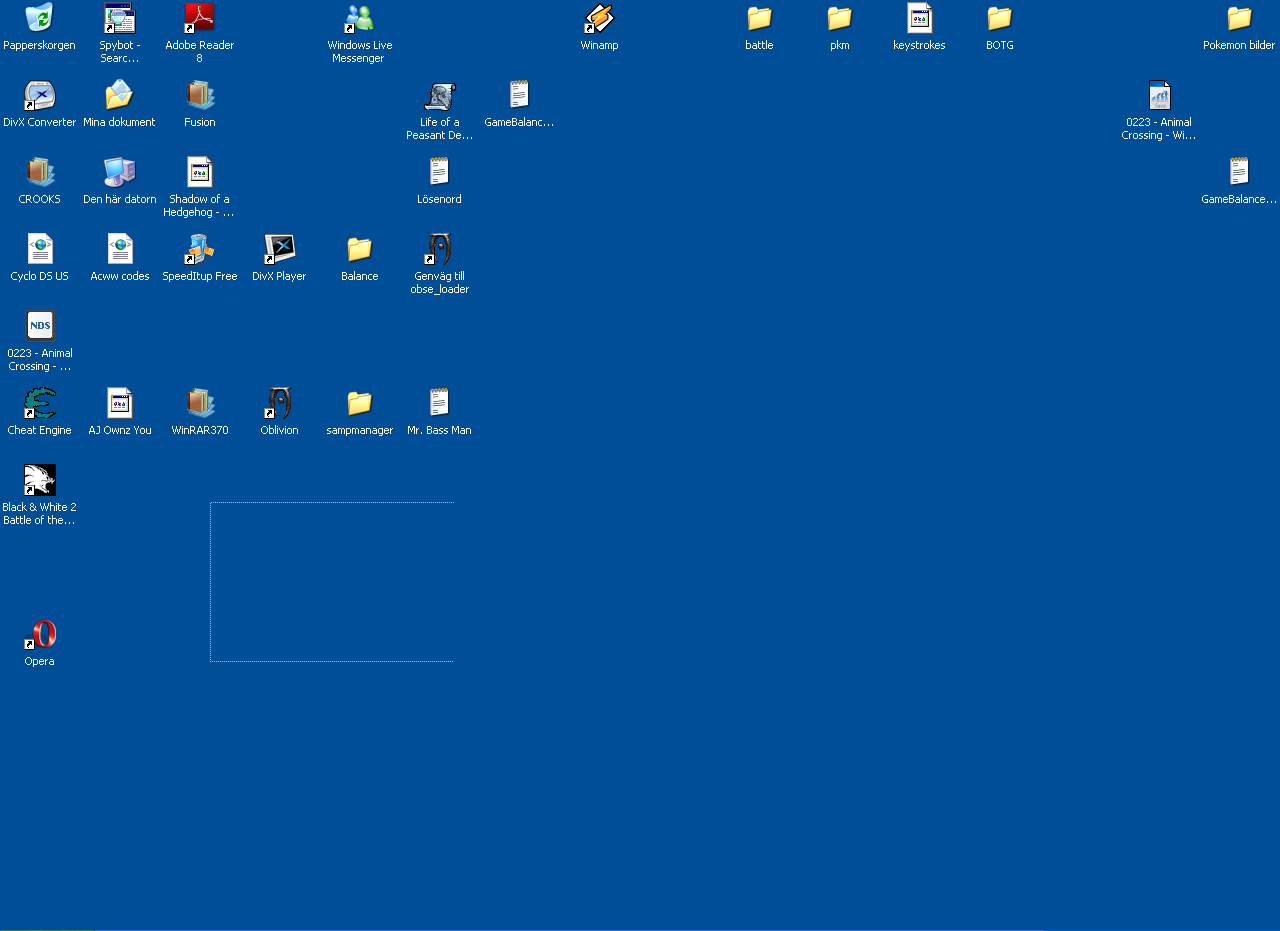Select the Oblivion game shortcut
Image resolution: width=1280 pixels, height=931 pixels.
(279, 403)
